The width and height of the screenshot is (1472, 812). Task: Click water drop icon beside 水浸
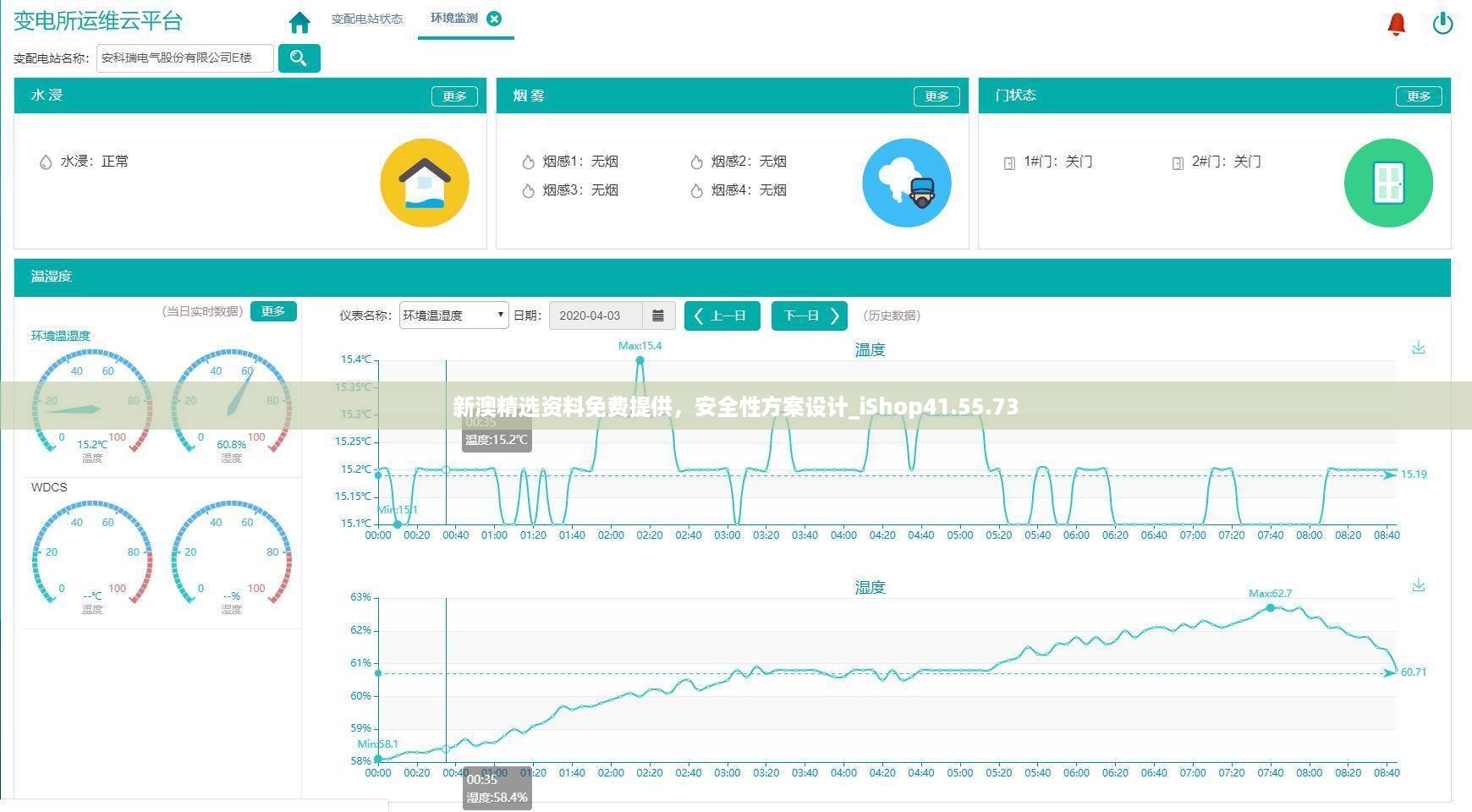point(46,162)
